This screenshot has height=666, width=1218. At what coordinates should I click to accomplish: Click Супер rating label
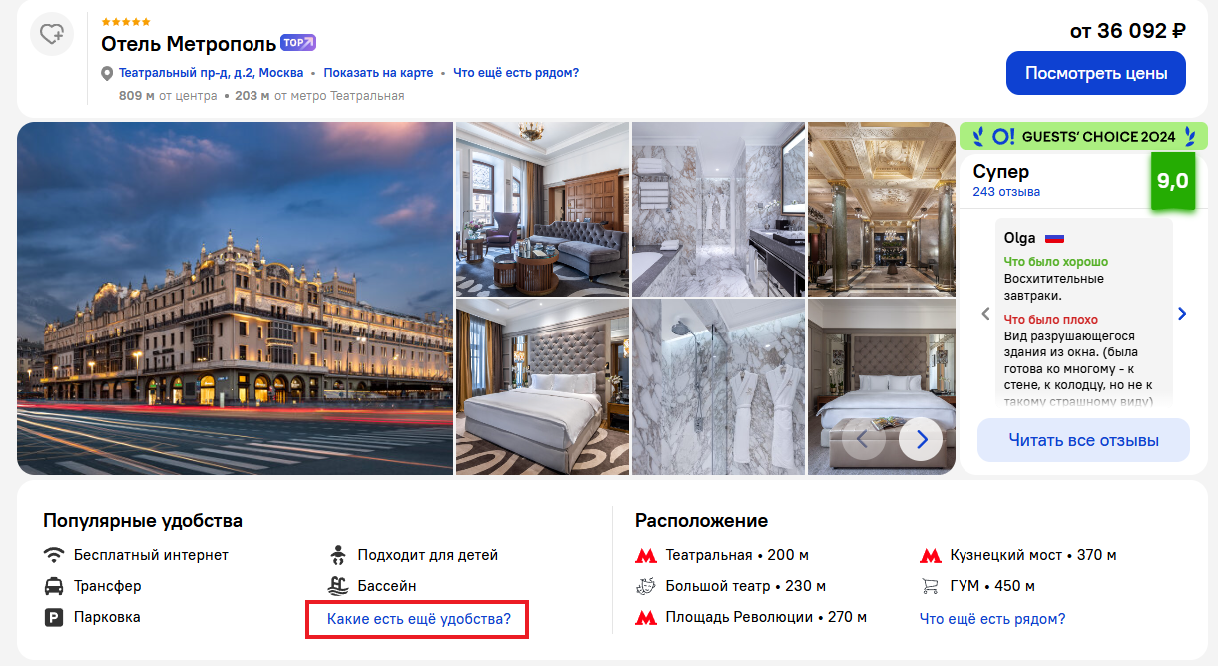click(1000, 171)
